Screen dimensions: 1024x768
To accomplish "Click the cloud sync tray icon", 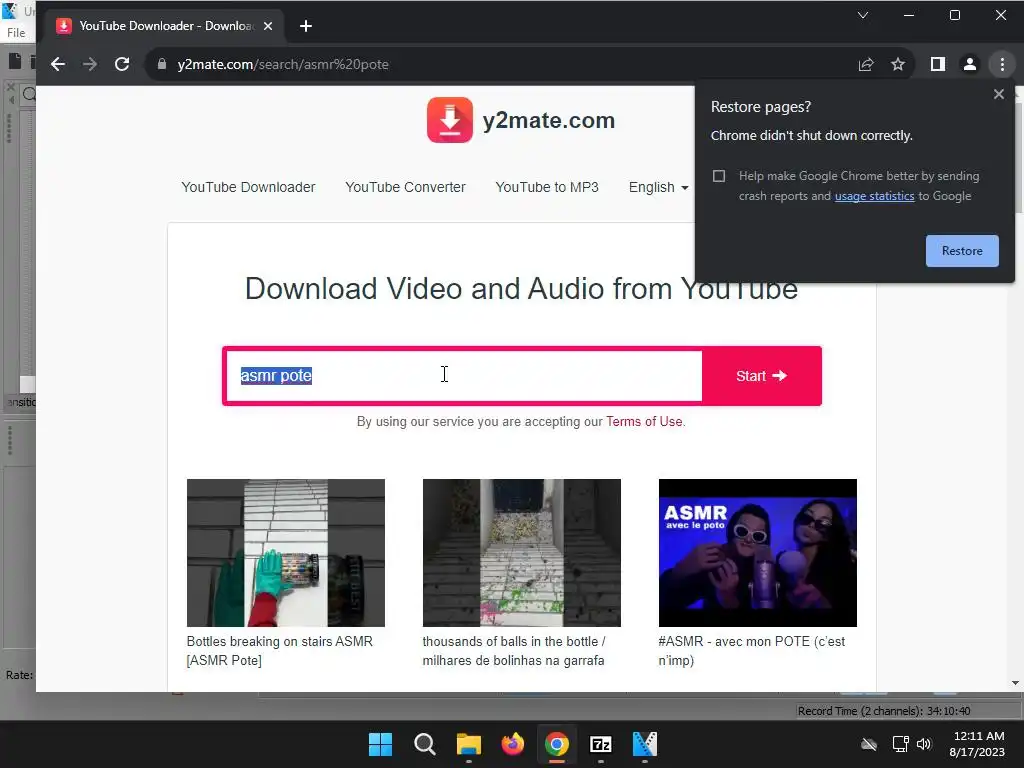I will click(869, 744).
